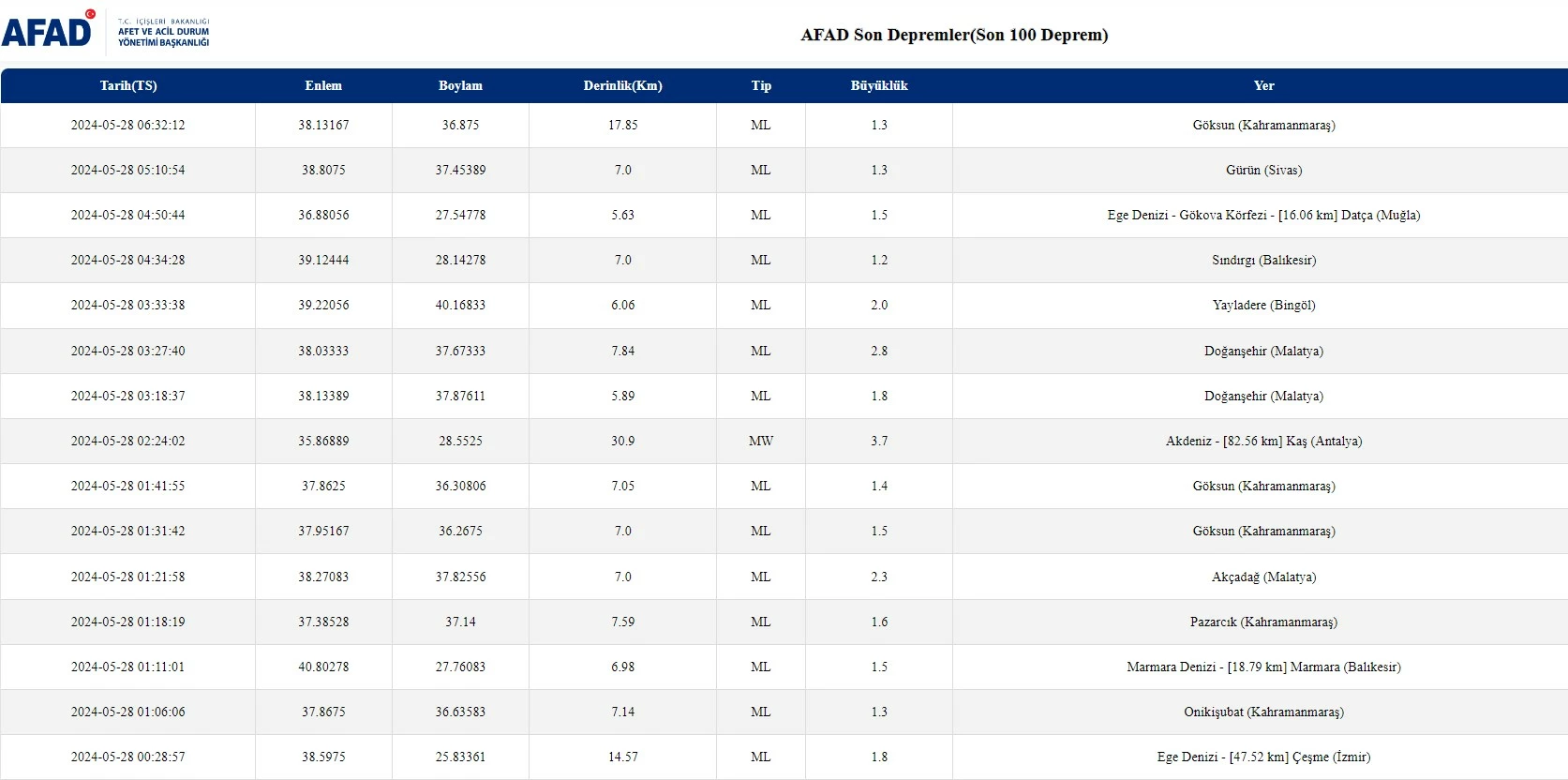Select date cell 2024-05-28 03:27:40
Image resolution: width=1568 pixels, height=780 pixels.
(128, 351)
